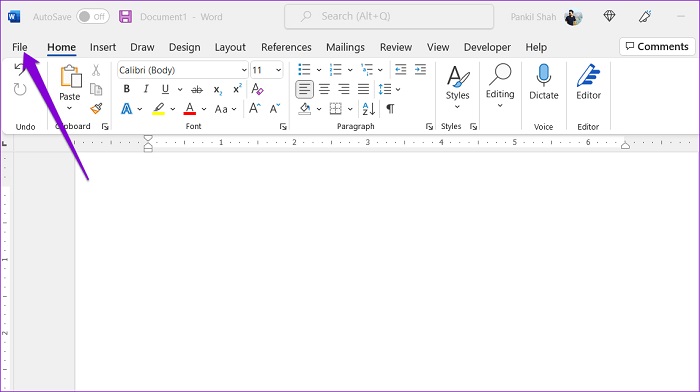Click the Copy icon
The height and width of the screenshot is (392, 700).
tap(96, 89)
